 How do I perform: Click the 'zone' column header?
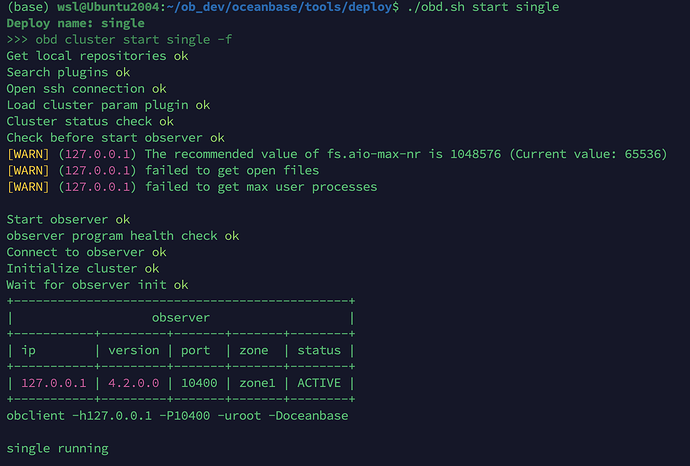click(x=253, y=350)
